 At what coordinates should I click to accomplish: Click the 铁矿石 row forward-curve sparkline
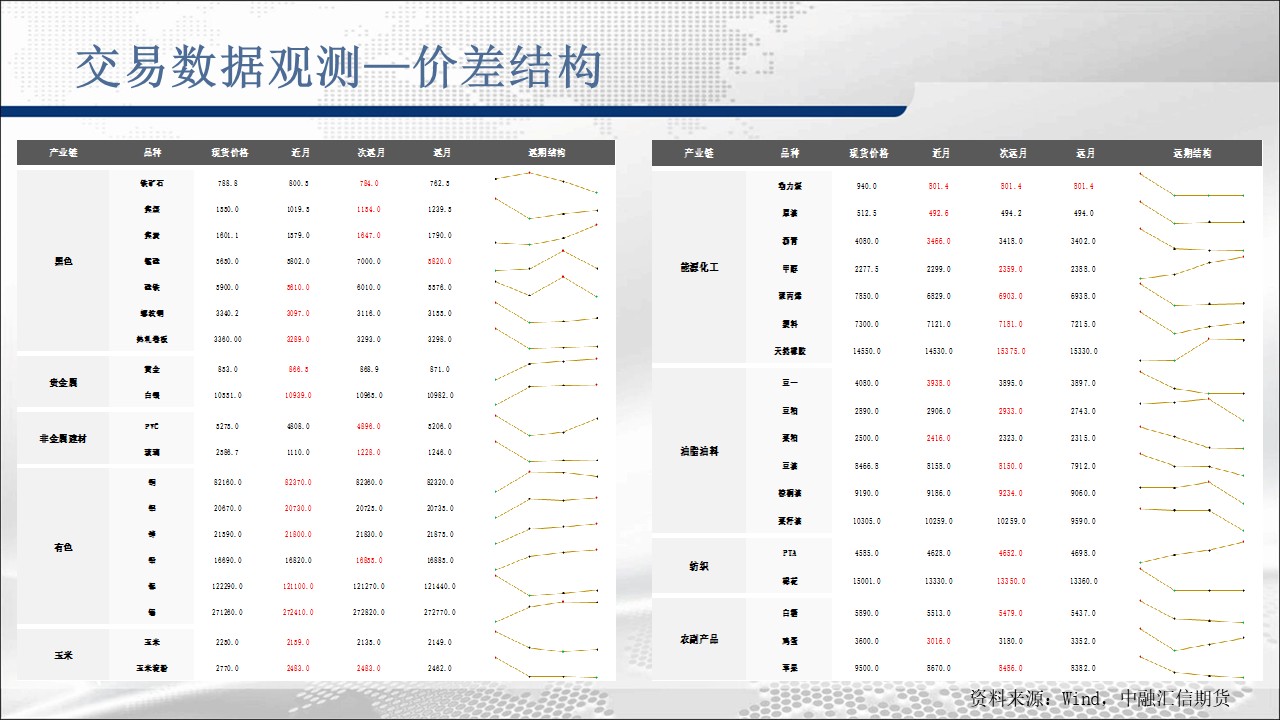pos(546,181)
